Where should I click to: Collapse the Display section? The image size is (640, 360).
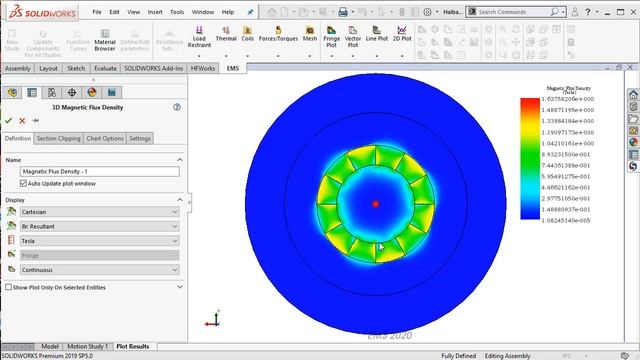point(180,200)
